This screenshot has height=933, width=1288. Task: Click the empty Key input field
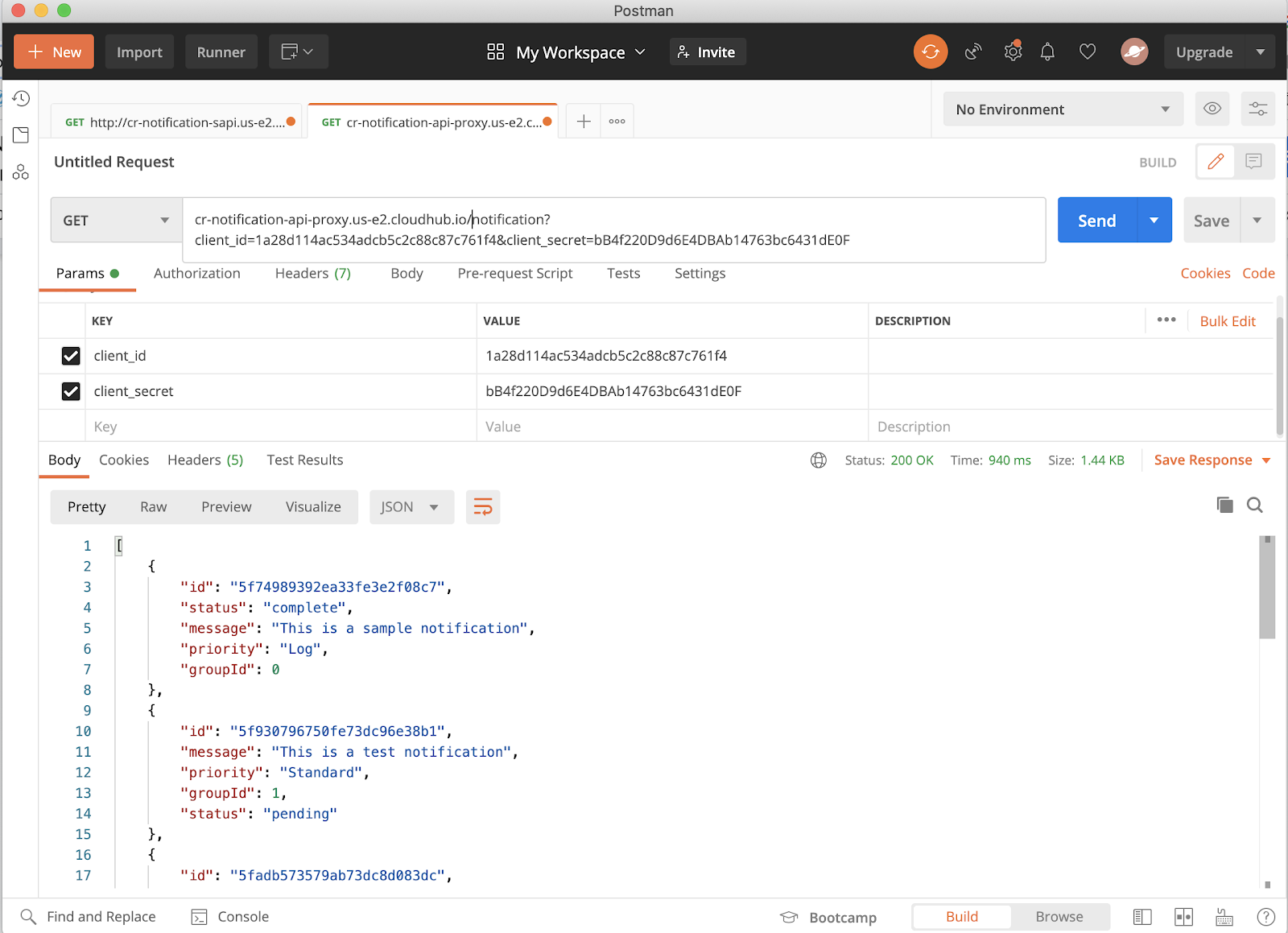pos(281,427)
